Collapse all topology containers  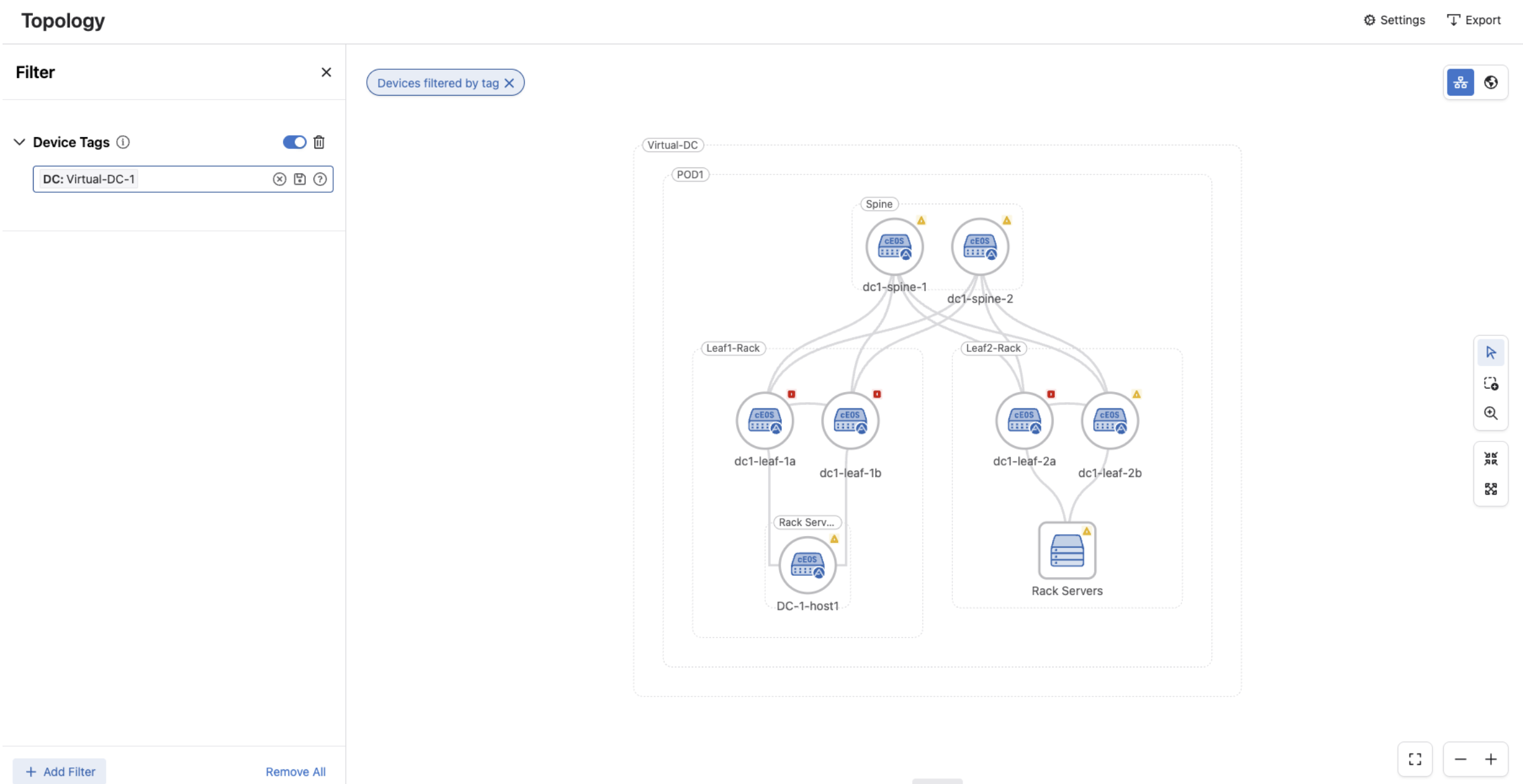point(1491,459)
